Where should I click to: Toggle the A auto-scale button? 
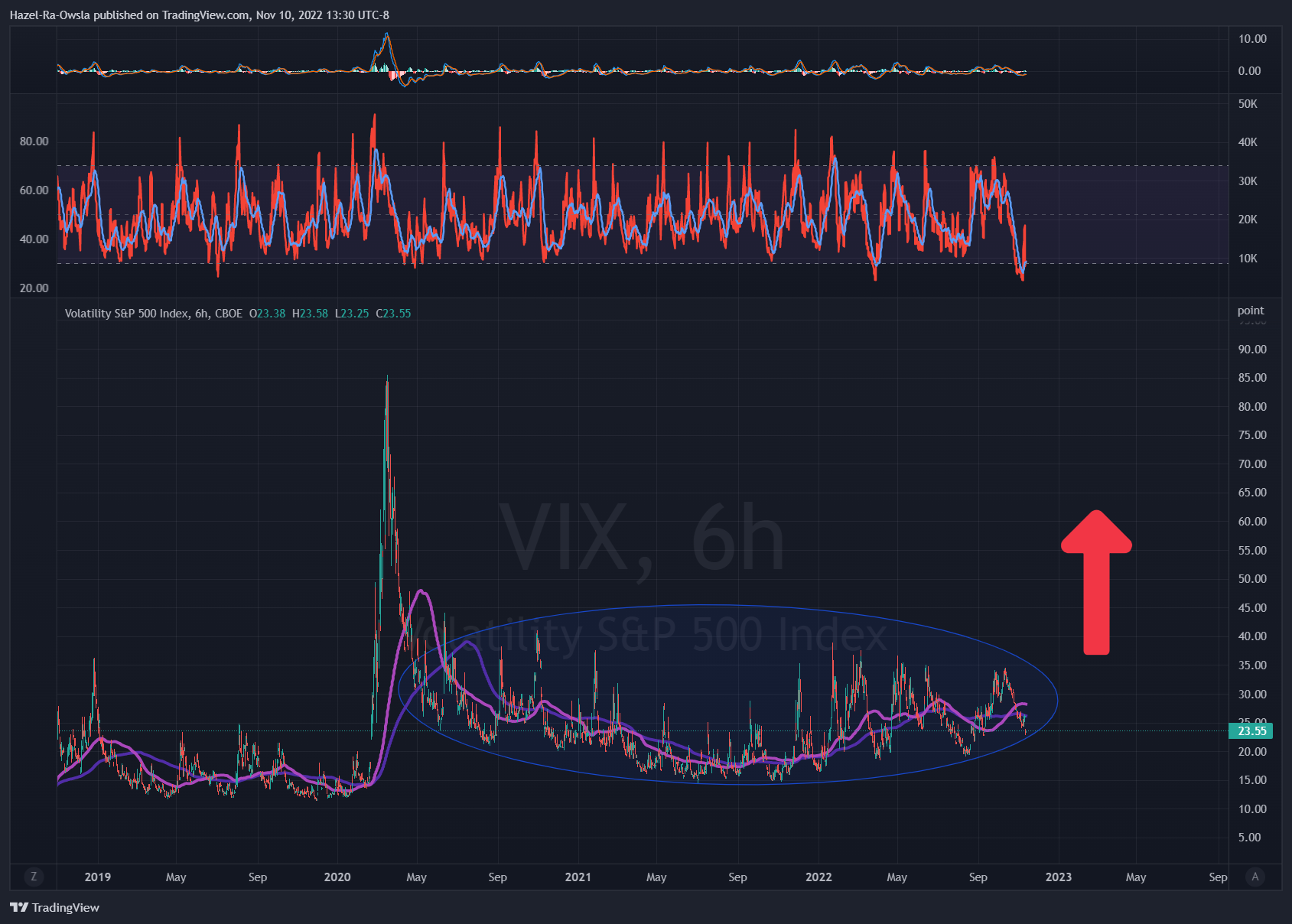[1255, 877]
